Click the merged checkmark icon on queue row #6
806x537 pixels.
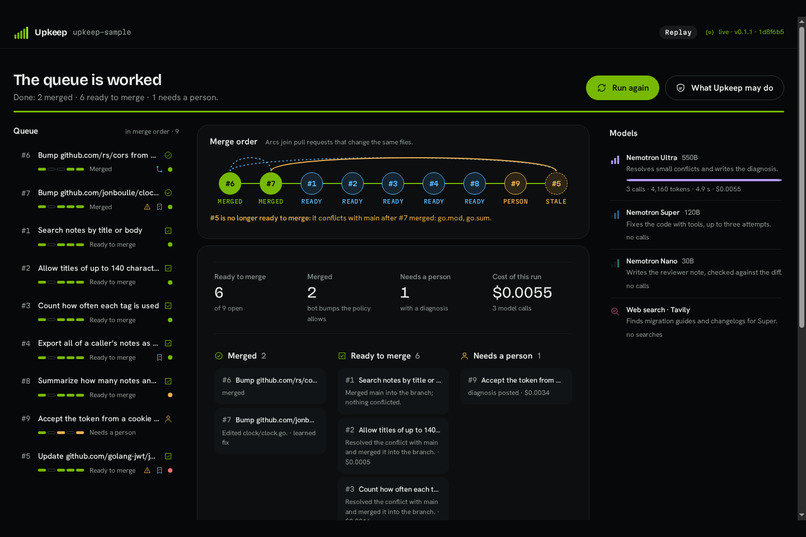168,155
